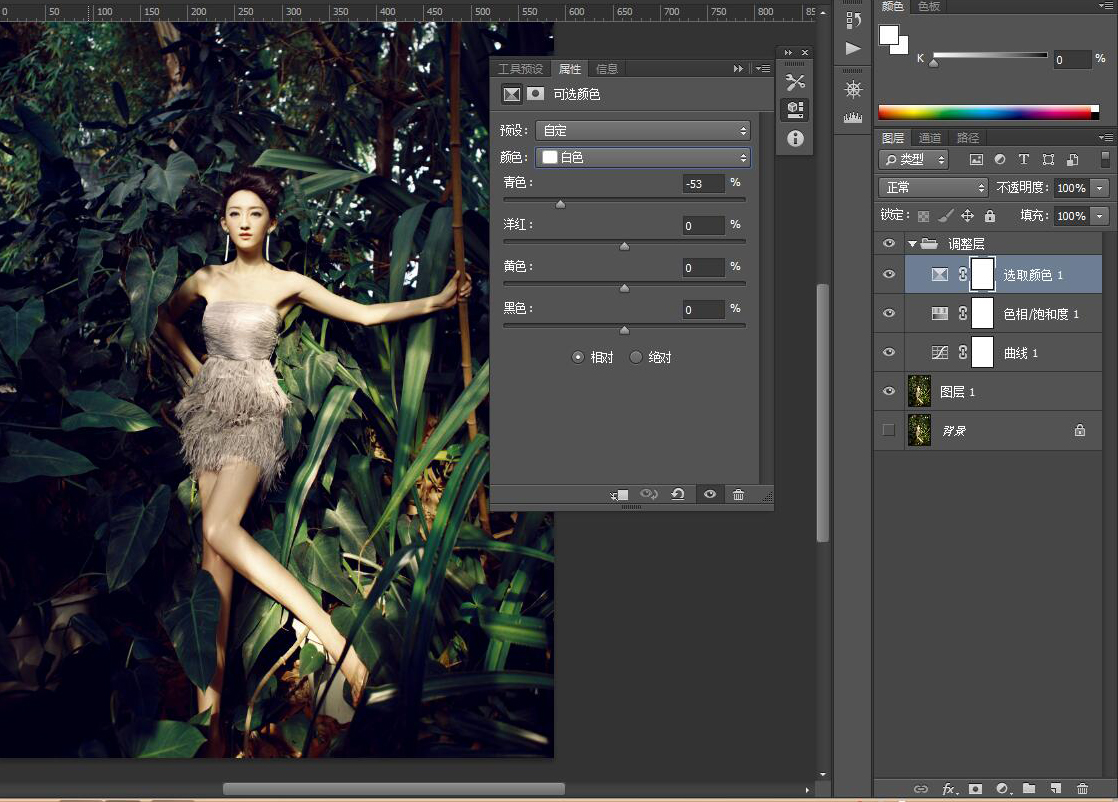Hide the 曲线 1 layer

[x=888, y=353]
